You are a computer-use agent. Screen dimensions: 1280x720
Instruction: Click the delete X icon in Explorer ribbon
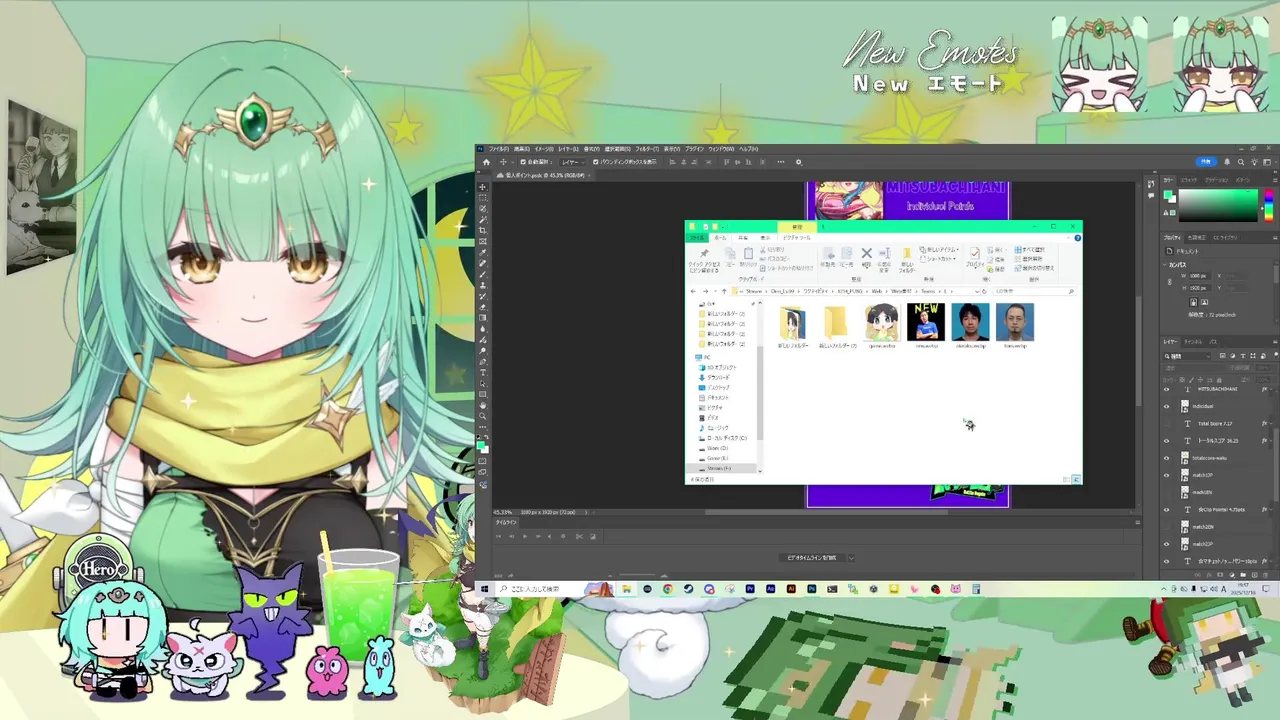pyautogui.click(x=867, y=253)
